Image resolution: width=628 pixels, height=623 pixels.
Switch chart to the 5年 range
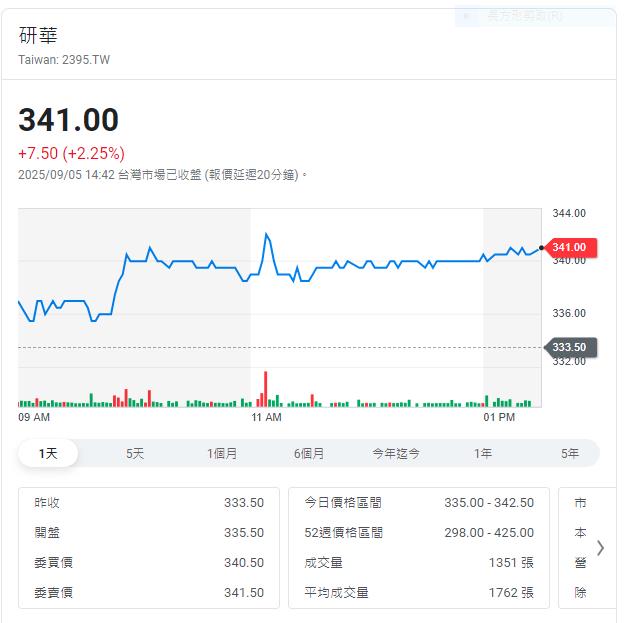pos(570,453)
